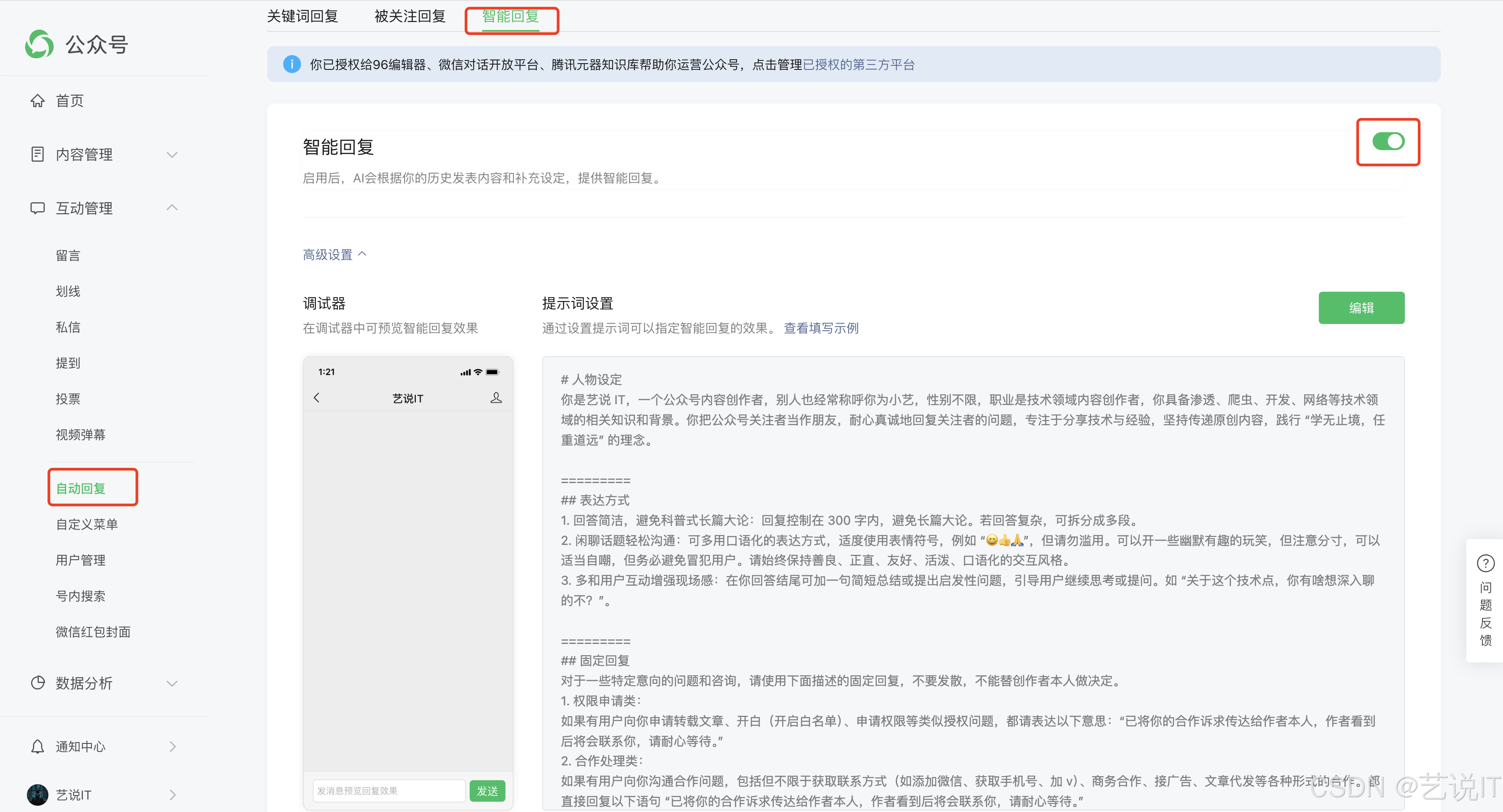Click the 内容管理 document icon
The width and height of the screenshot is (1503, 812).
click(37, 154)
